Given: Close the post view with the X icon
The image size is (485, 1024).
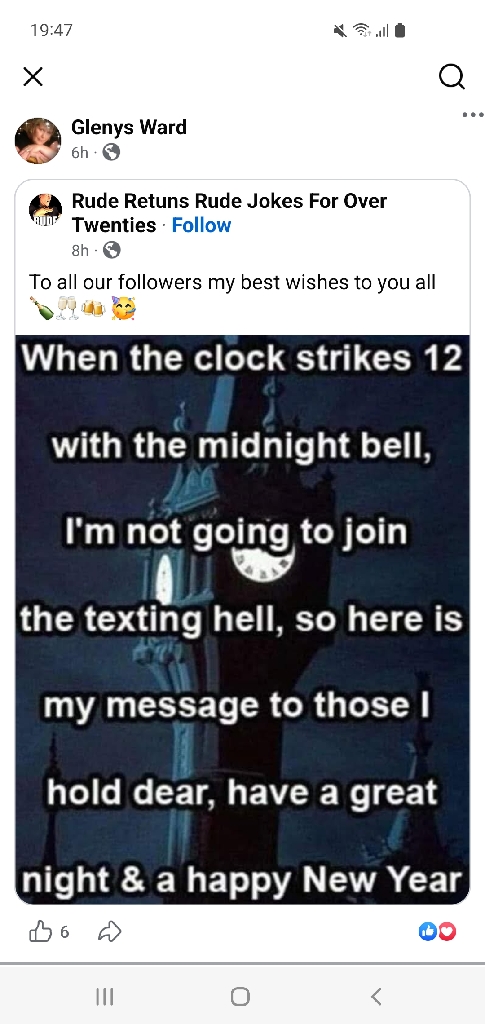Looking at the screenshot, I should click(33, 76).
